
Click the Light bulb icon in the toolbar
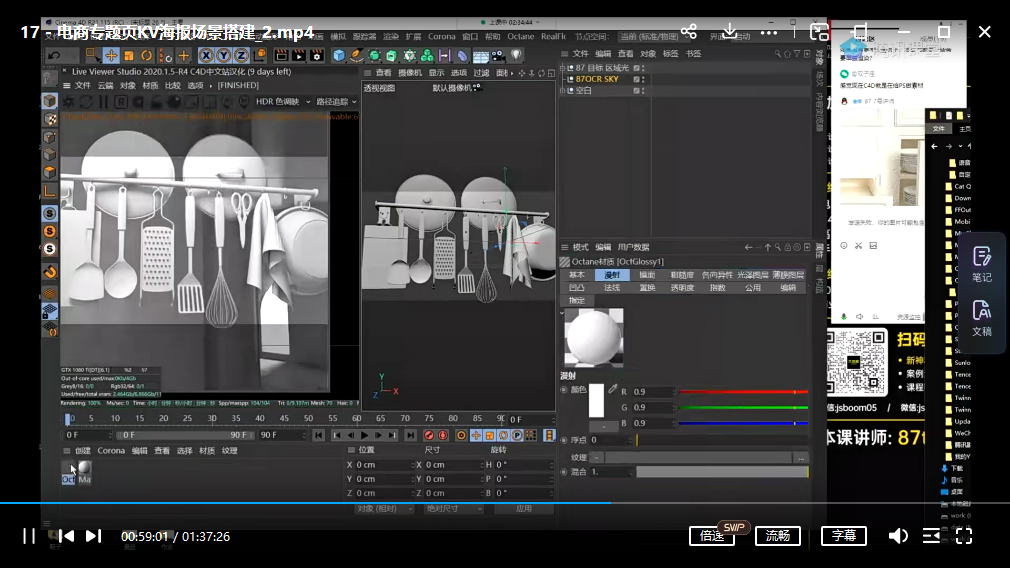pyautogui.click(x=516, y=55)
